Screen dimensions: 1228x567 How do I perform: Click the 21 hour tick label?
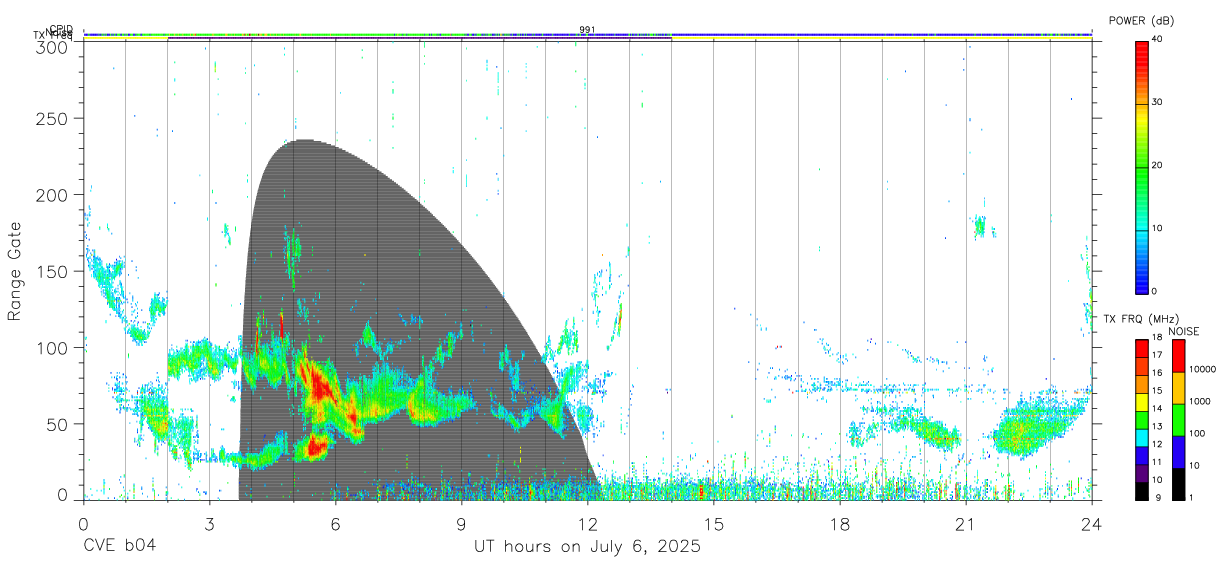coord(966,524)
